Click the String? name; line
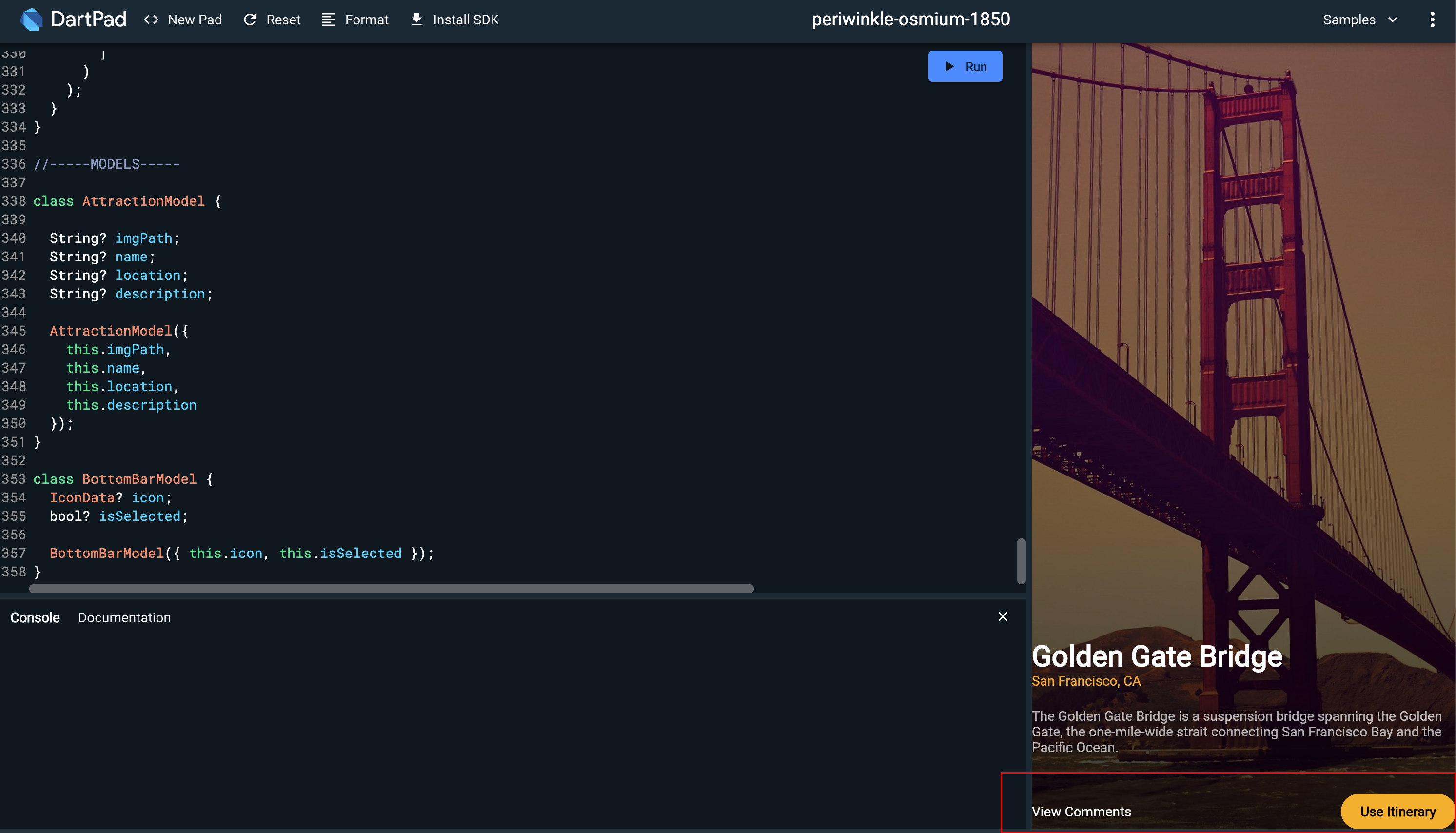This screenshot has height=833, width=1456. (x=102, y=257)
